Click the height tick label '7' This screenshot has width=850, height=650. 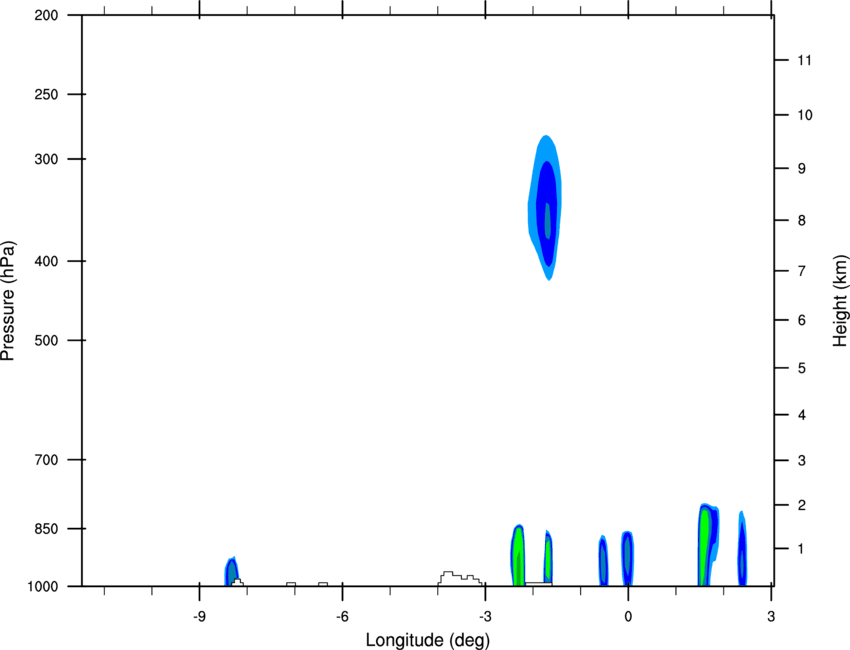[x=802, y=271]
